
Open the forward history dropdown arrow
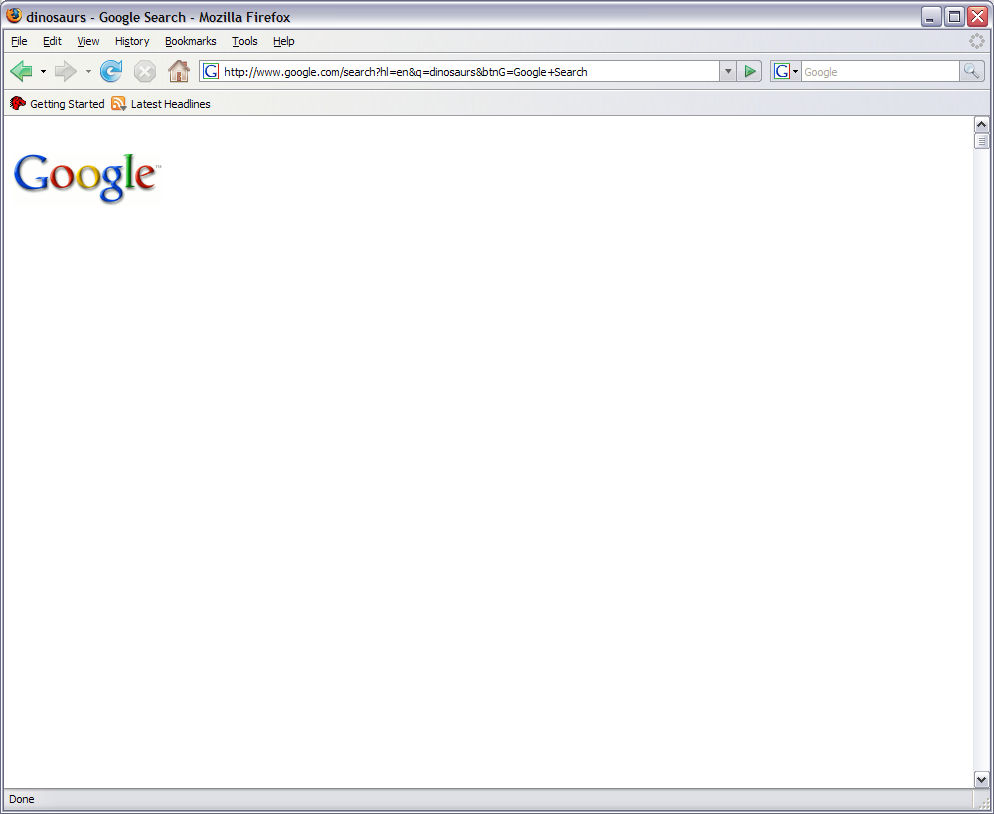(88, 72)
